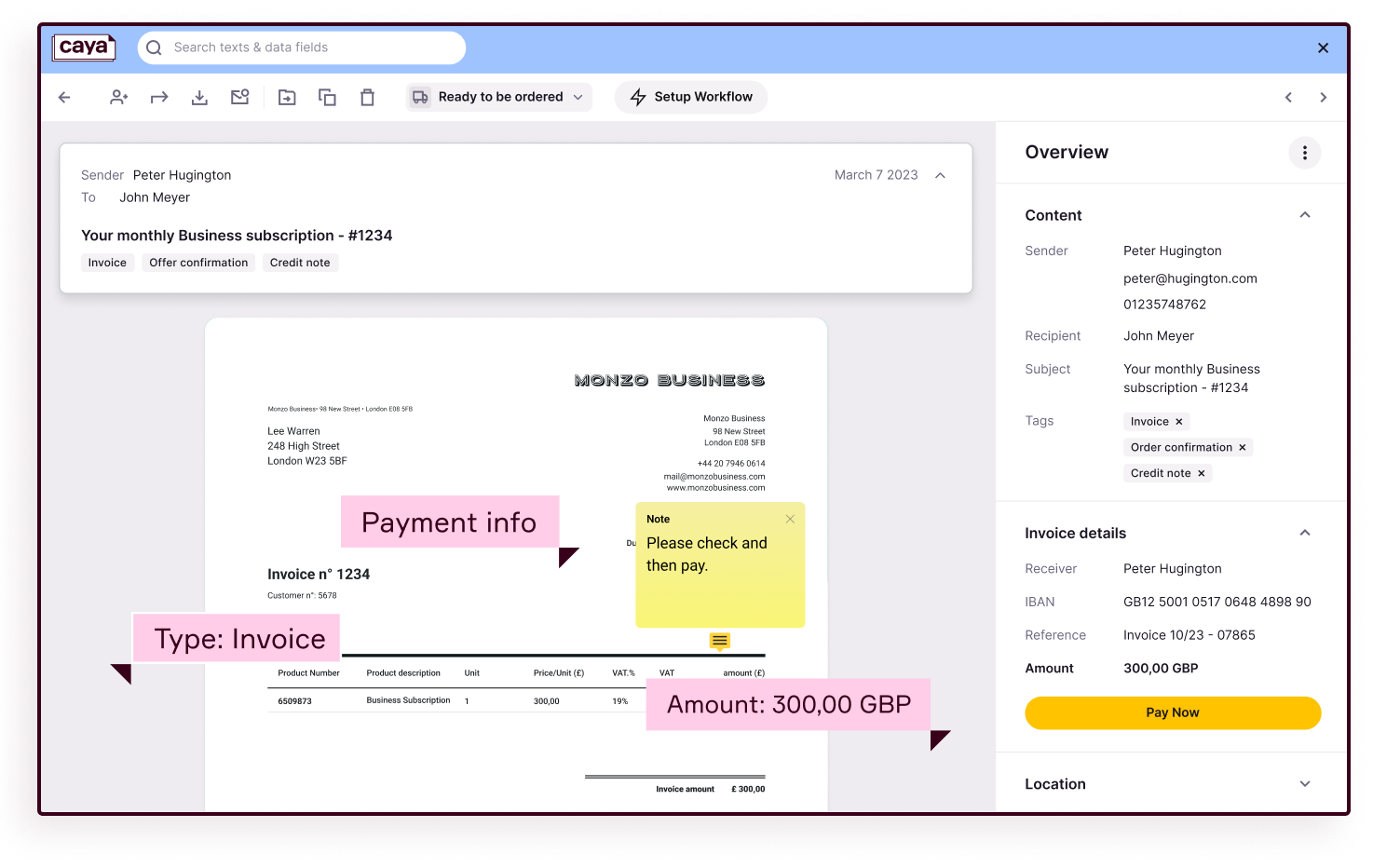Screen dimensions: 1373x868
Task: Remove the Credit note tag
Action: pyautogui.click(x=1201, y=472)
